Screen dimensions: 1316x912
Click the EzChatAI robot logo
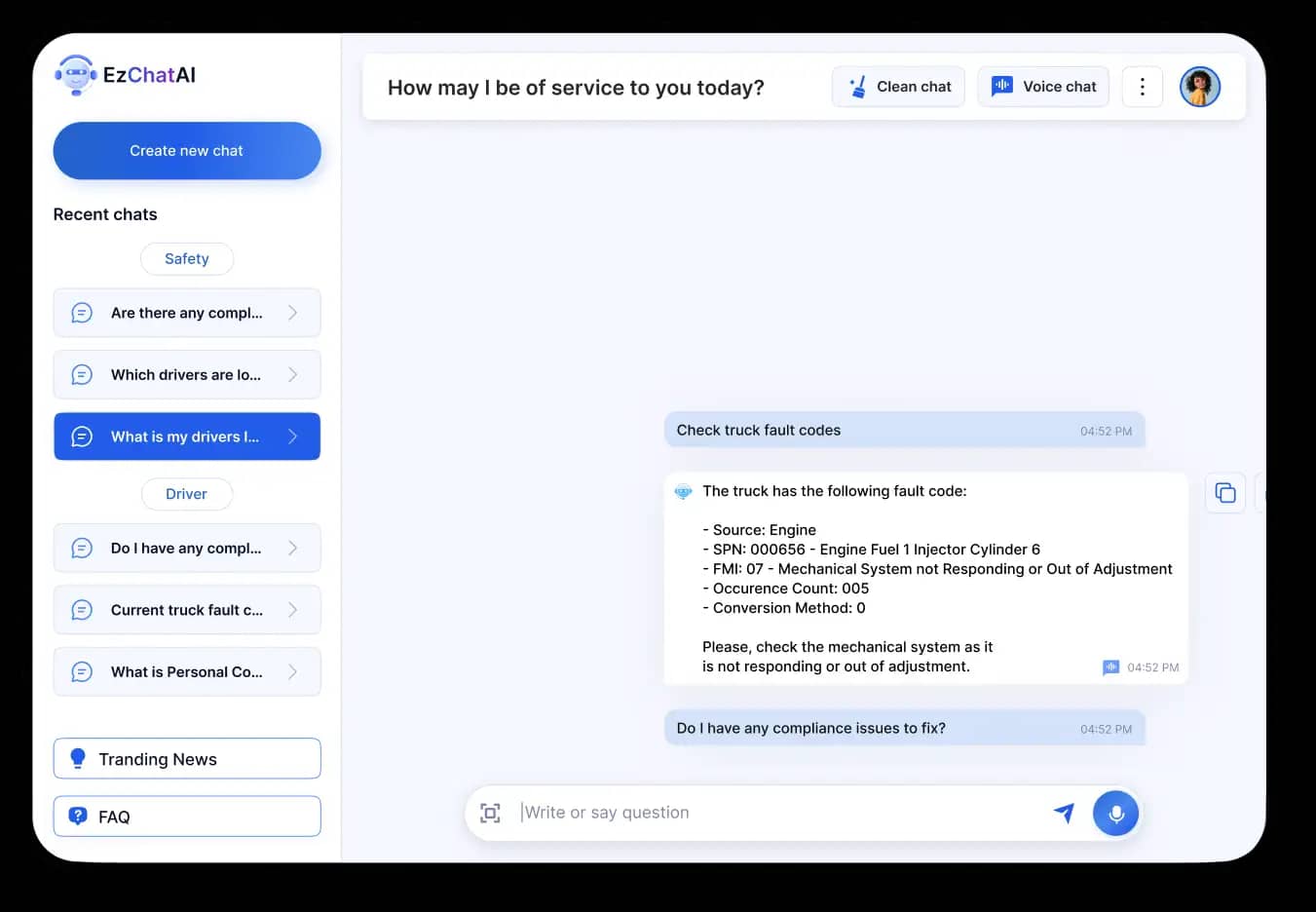click(75, 75)
